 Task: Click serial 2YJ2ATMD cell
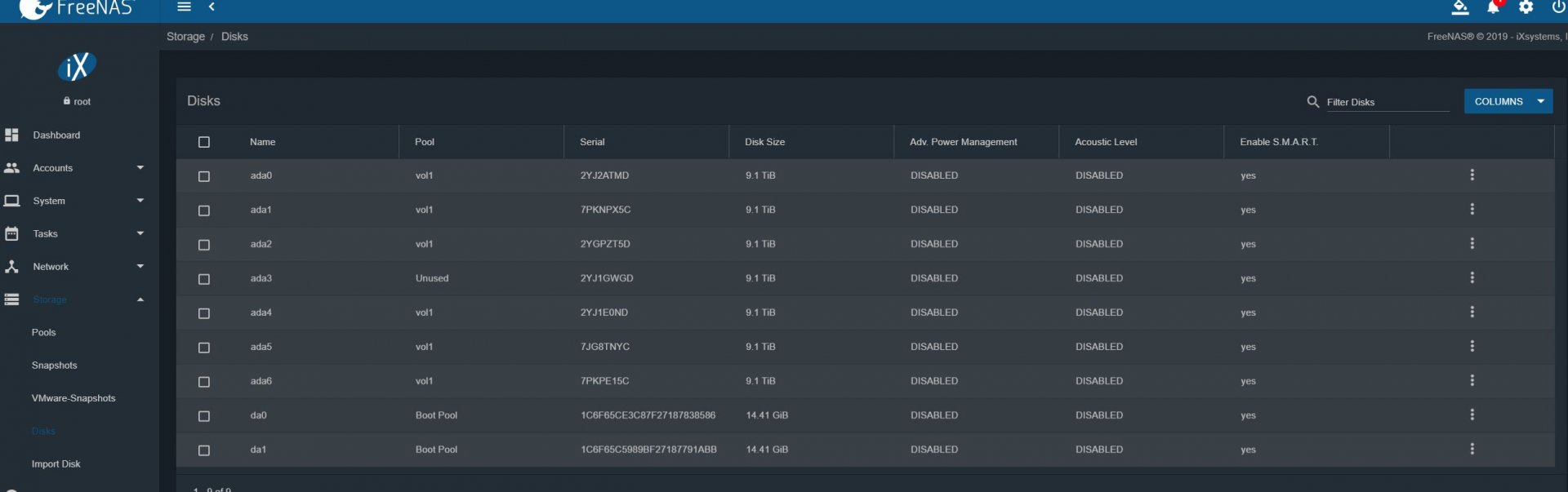604,175
